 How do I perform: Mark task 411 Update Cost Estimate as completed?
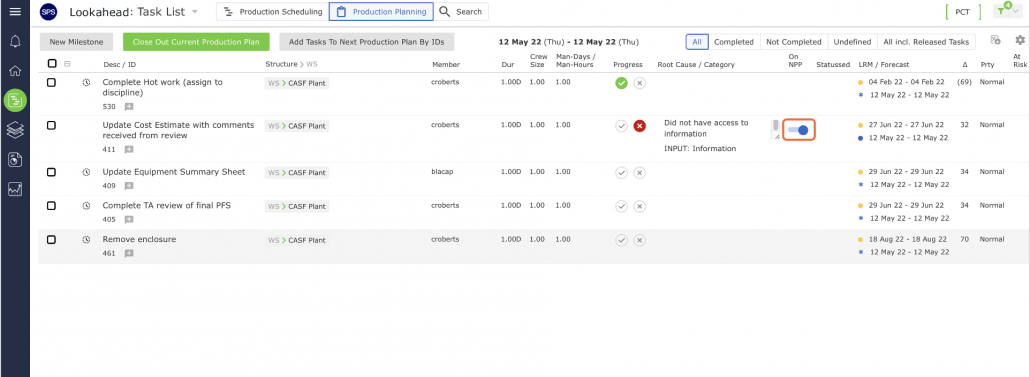coord(621,126)
